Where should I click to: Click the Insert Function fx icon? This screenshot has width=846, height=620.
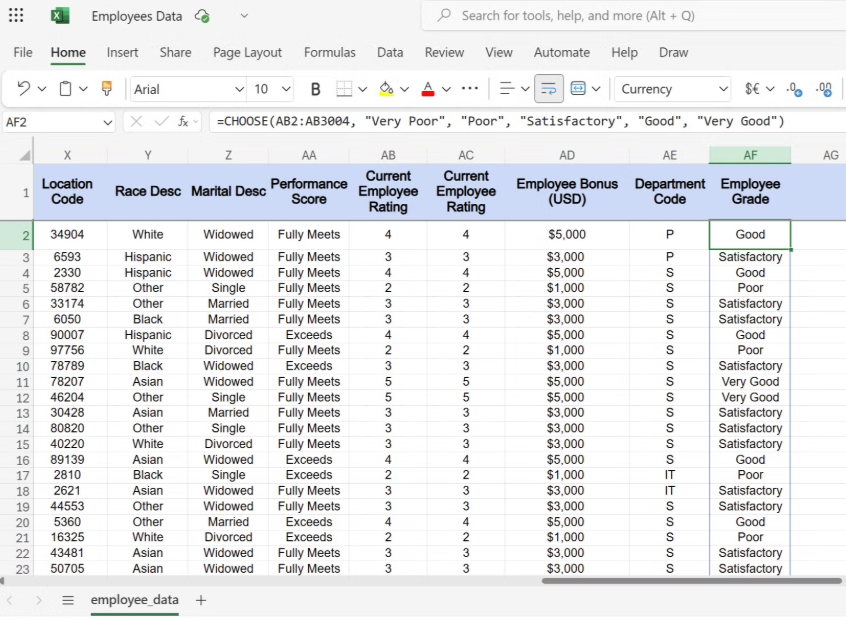pos(183,122)
